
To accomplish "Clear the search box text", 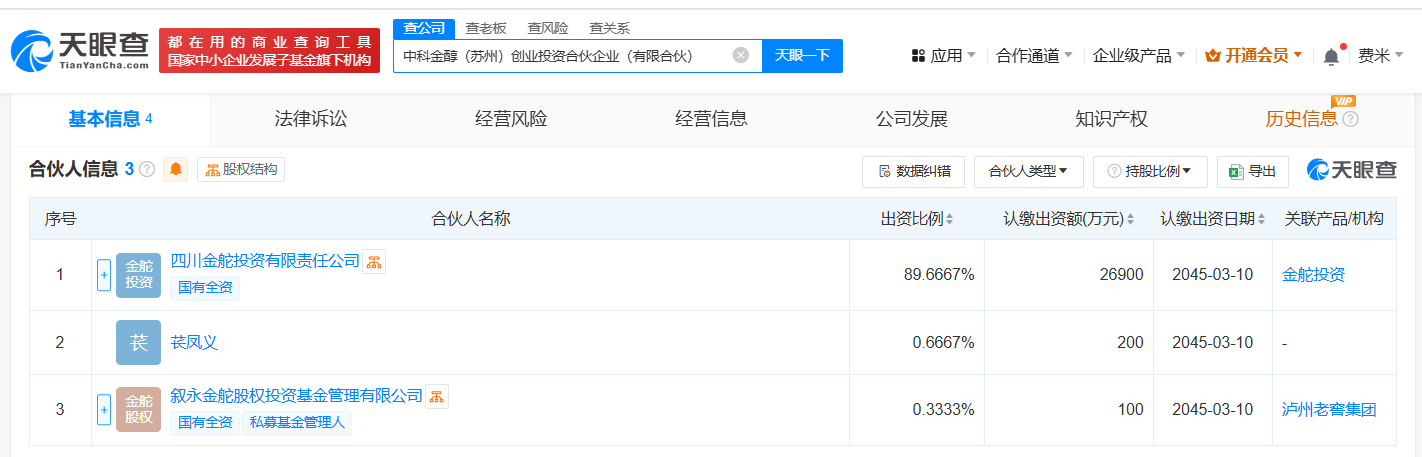I will [x=740, y=56].
